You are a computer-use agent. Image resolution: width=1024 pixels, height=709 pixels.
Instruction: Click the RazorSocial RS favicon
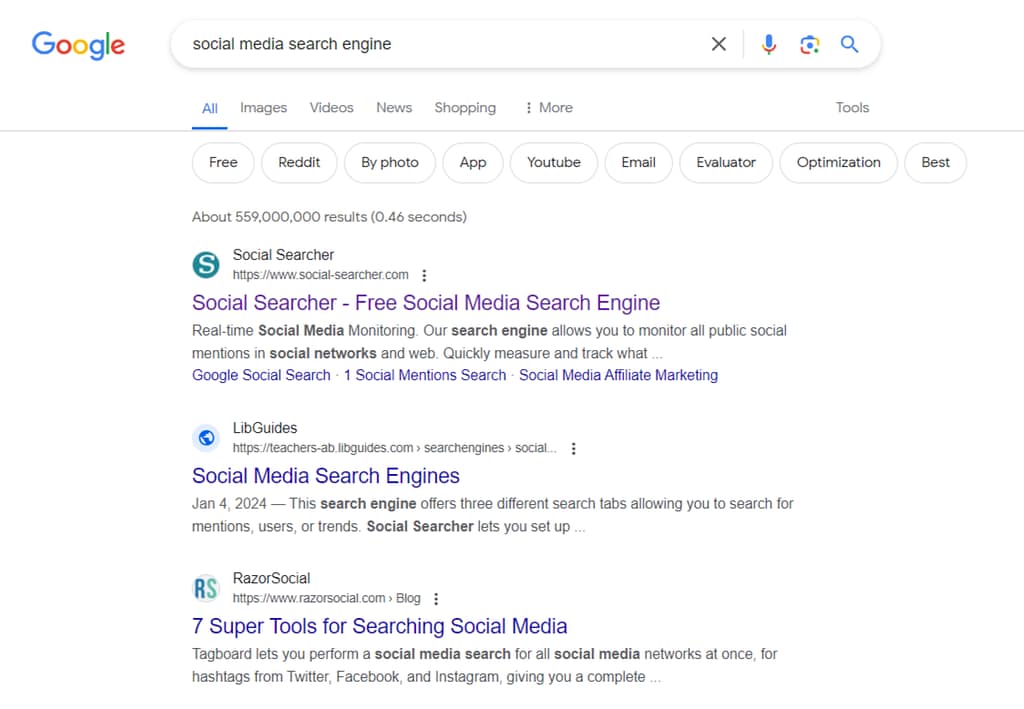point(206,588)
